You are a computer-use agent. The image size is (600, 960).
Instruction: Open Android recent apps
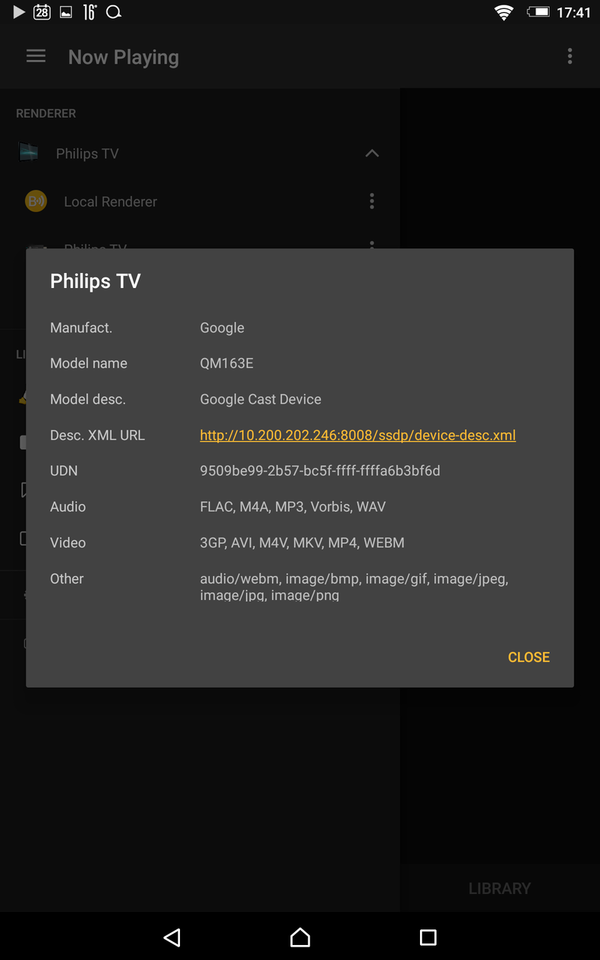tap(428, 937)
